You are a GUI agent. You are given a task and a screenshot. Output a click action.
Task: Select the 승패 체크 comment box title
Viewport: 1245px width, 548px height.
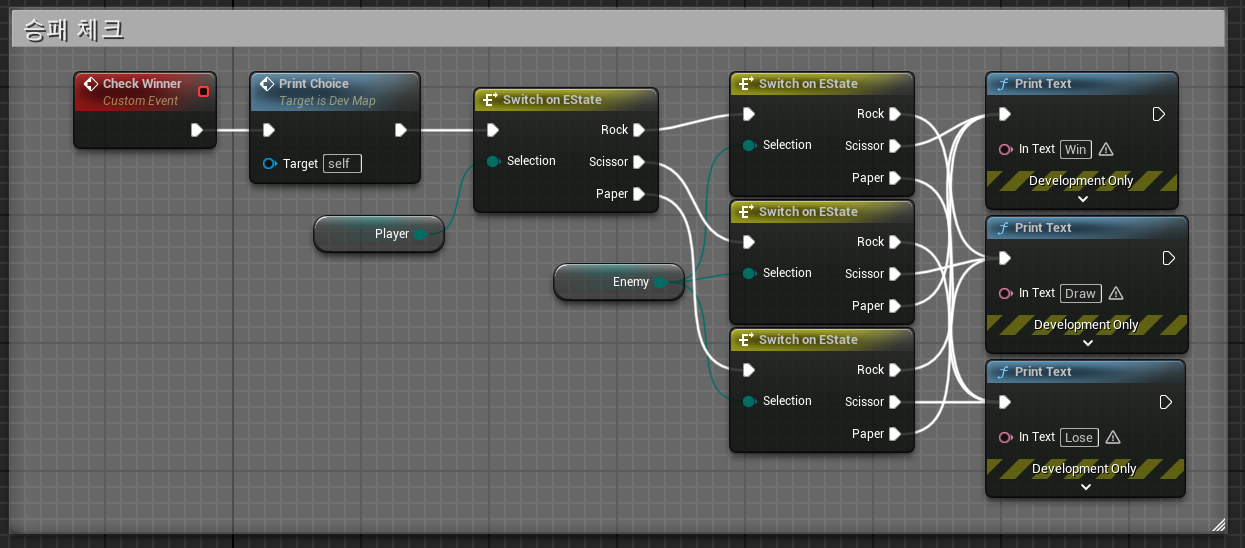(73, 29)
